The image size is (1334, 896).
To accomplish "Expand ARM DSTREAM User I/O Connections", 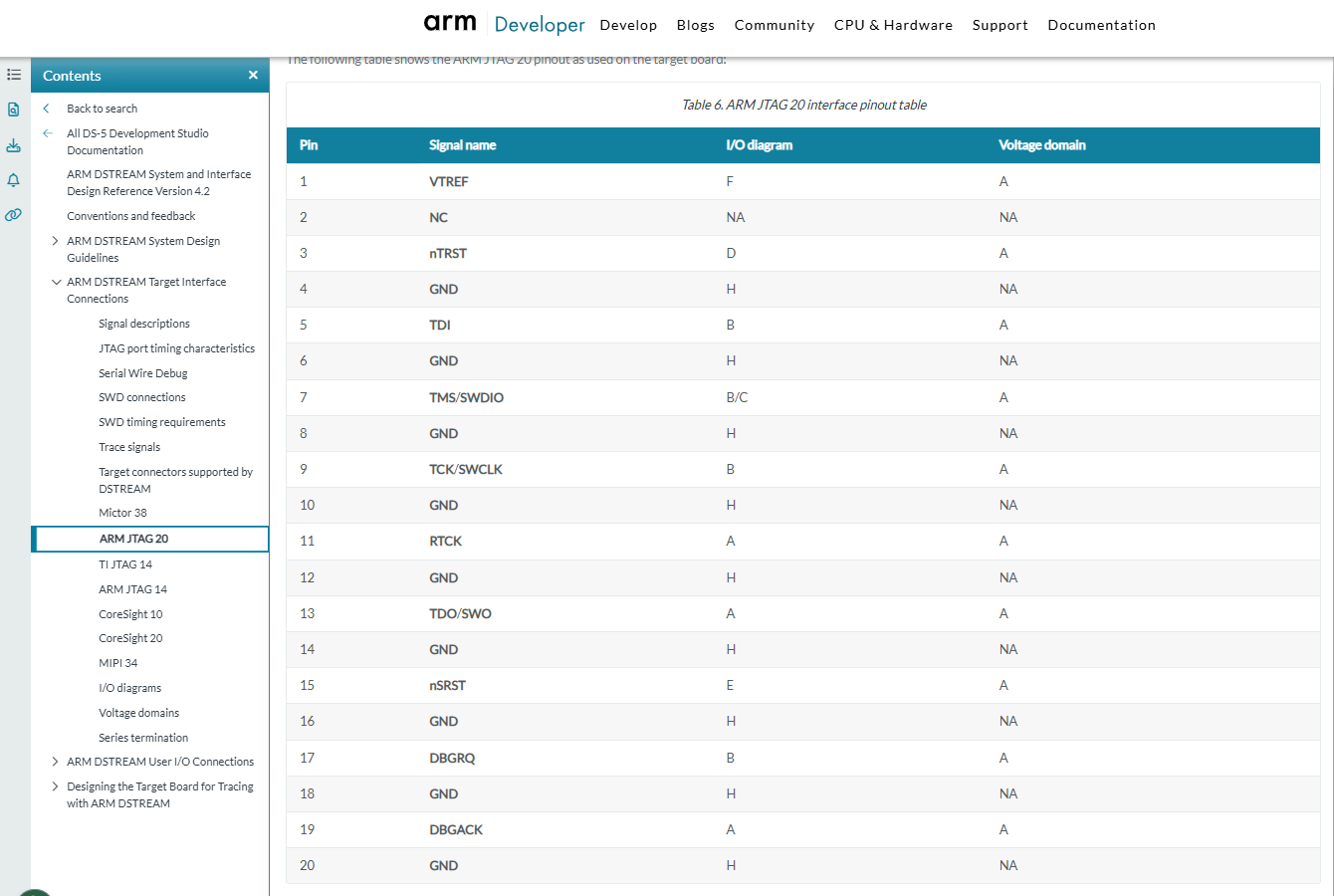I will (56, 762).
